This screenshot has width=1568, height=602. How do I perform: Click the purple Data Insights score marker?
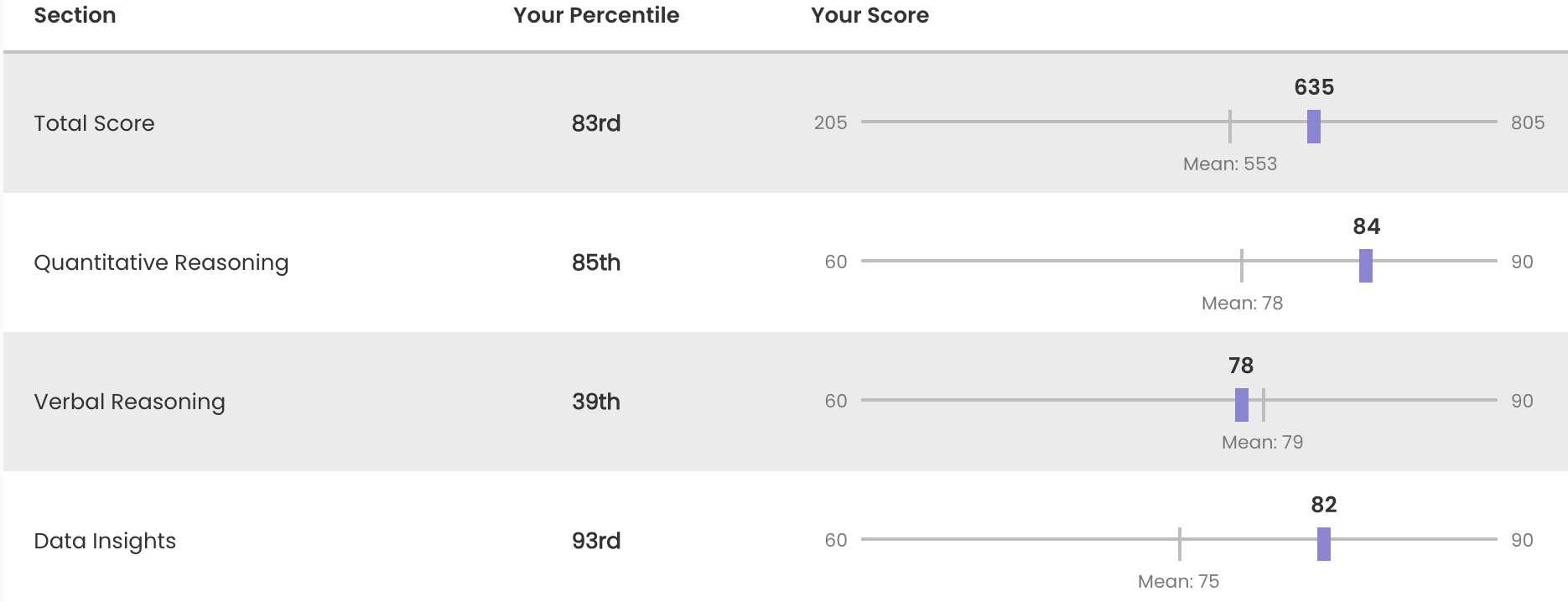click(x=1324, y=544)
